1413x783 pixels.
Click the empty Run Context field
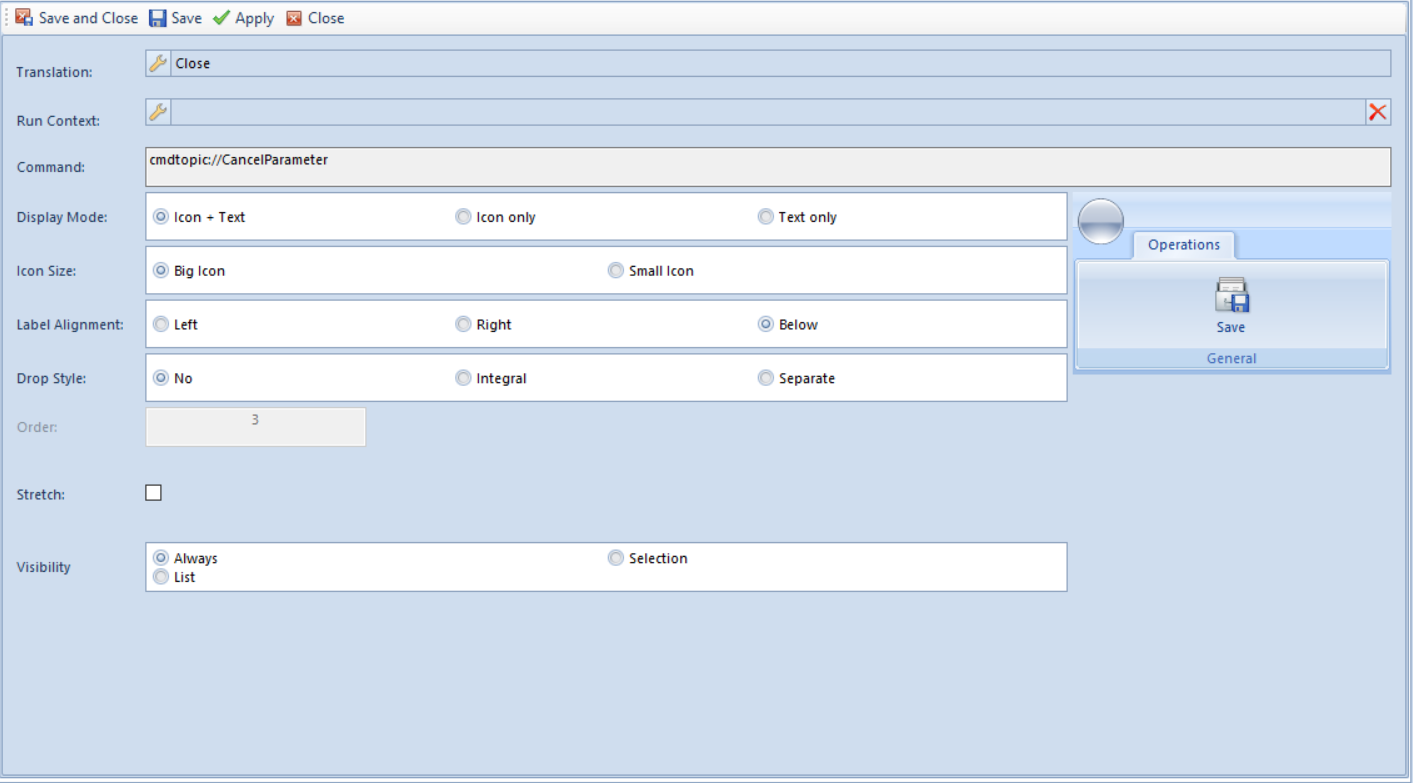click(x=768, y=112)
